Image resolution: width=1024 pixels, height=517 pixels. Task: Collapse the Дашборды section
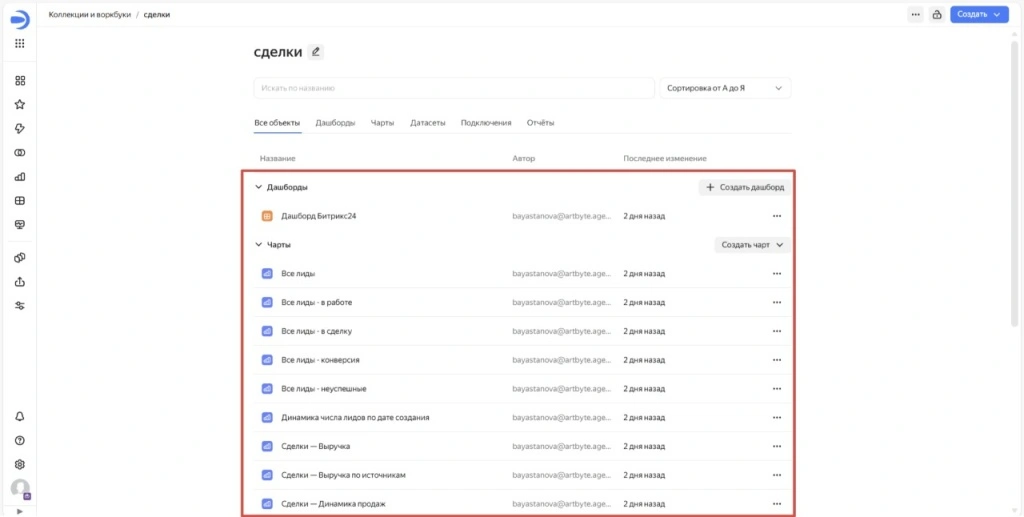(x=259, y=187)
